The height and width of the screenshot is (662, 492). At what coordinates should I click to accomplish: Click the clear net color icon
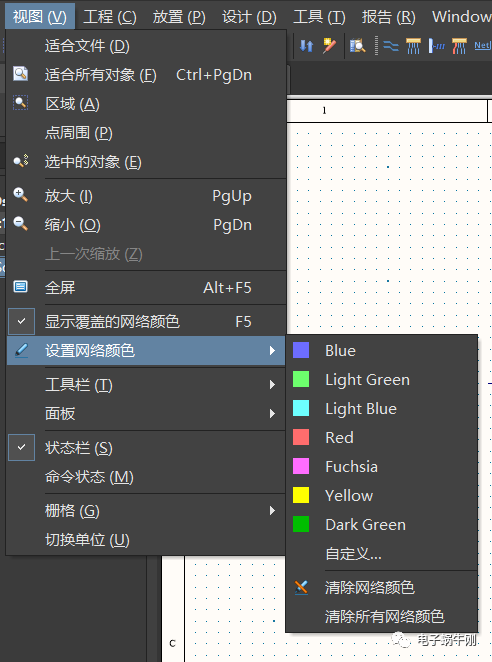301,587
